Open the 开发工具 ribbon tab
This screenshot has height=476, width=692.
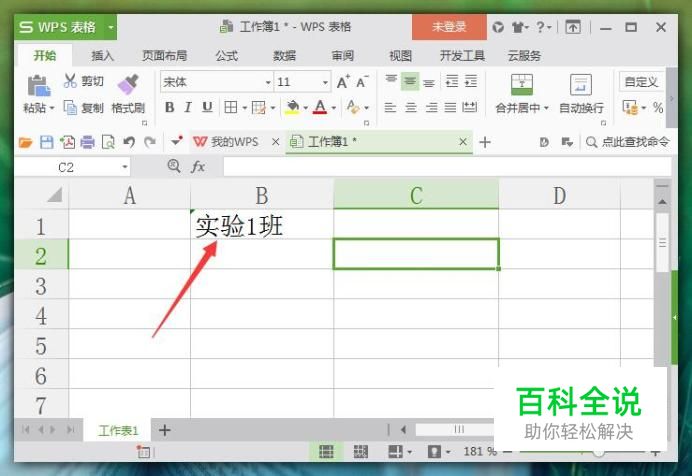coord(462,56)
